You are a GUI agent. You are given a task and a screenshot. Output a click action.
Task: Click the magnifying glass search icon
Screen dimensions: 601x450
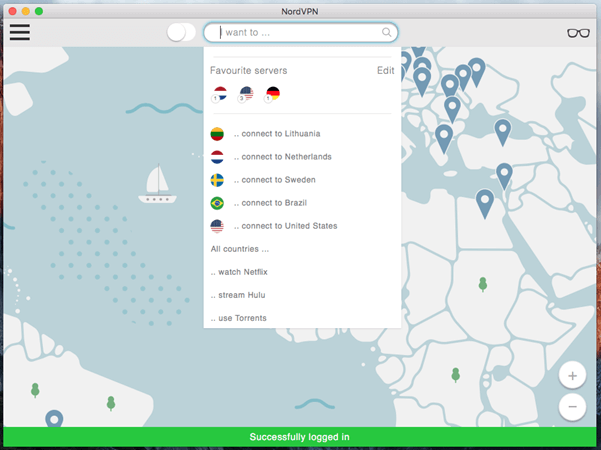coord(386,32)
